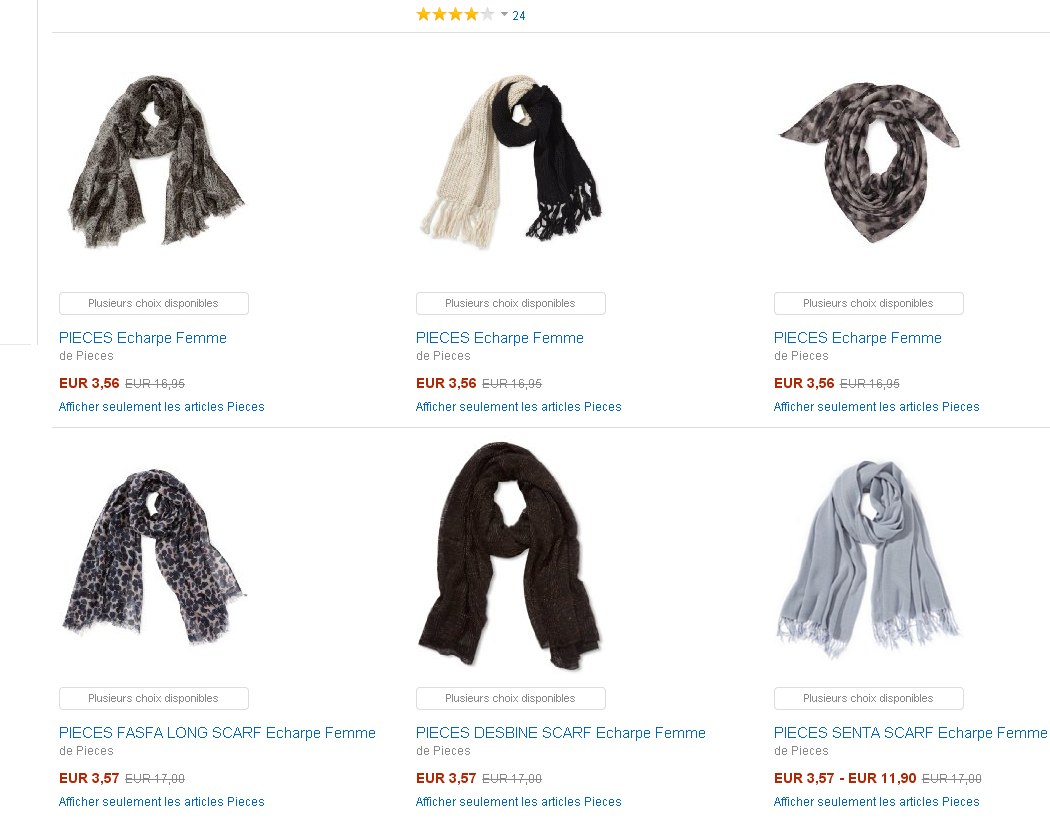Click the EUR 3,57 - EUR 11,90 price
The image size is (1050, 820).
click(x=845, y=778)
